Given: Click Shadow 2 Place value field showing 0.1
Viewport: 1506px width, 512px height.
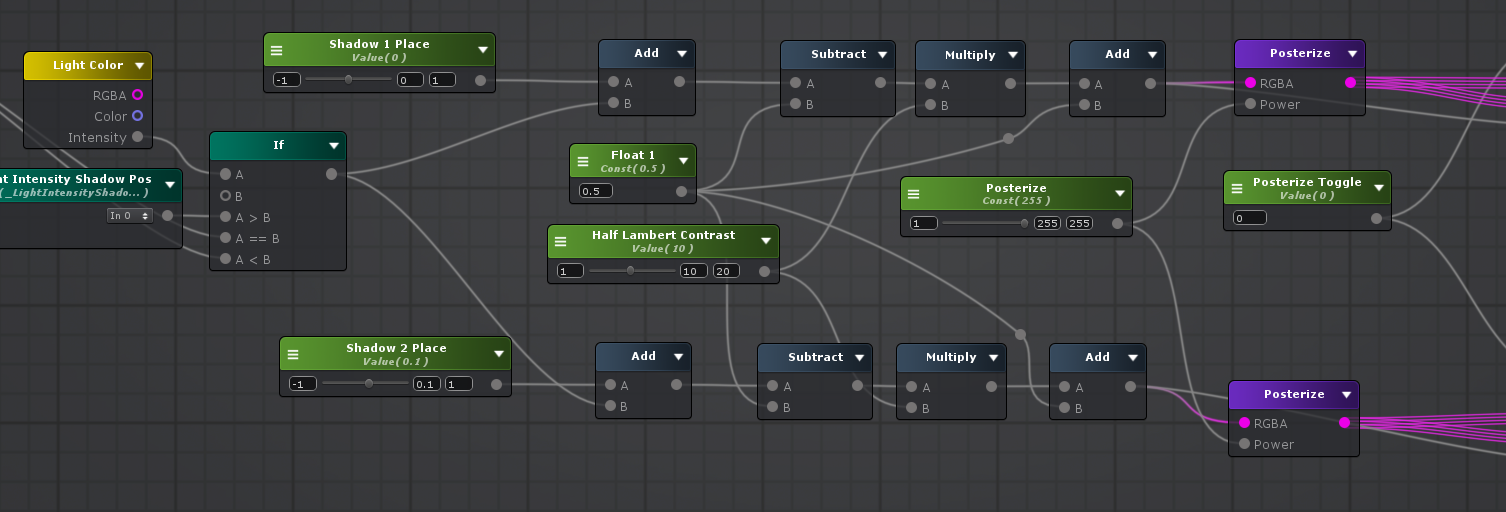Looking at the screenshot, I should (426, 384).
